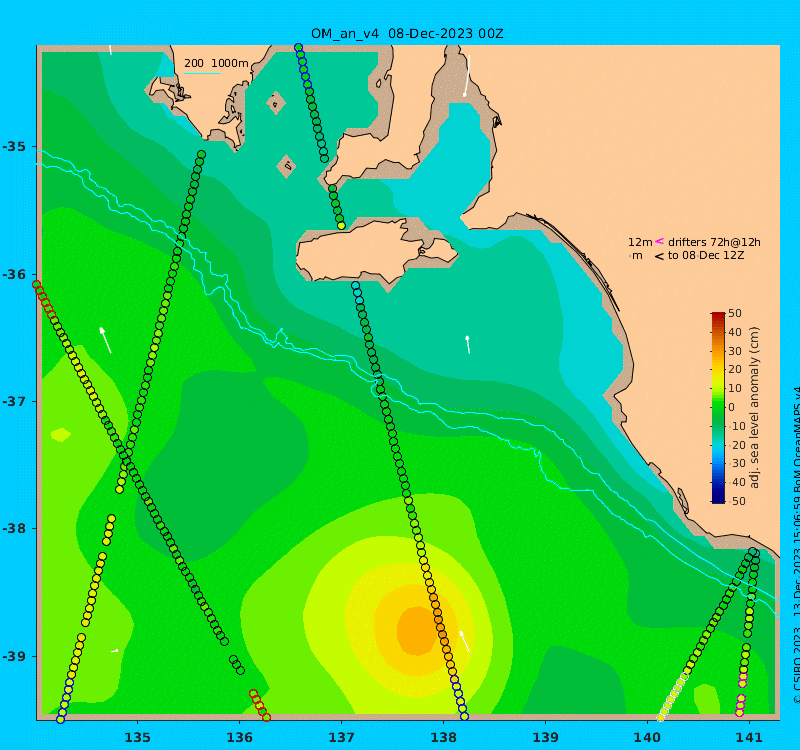Image resolution: width=800 pixels, height=750 pixels.
Task: Click longitude axis label 137
Action: [341, 737]
